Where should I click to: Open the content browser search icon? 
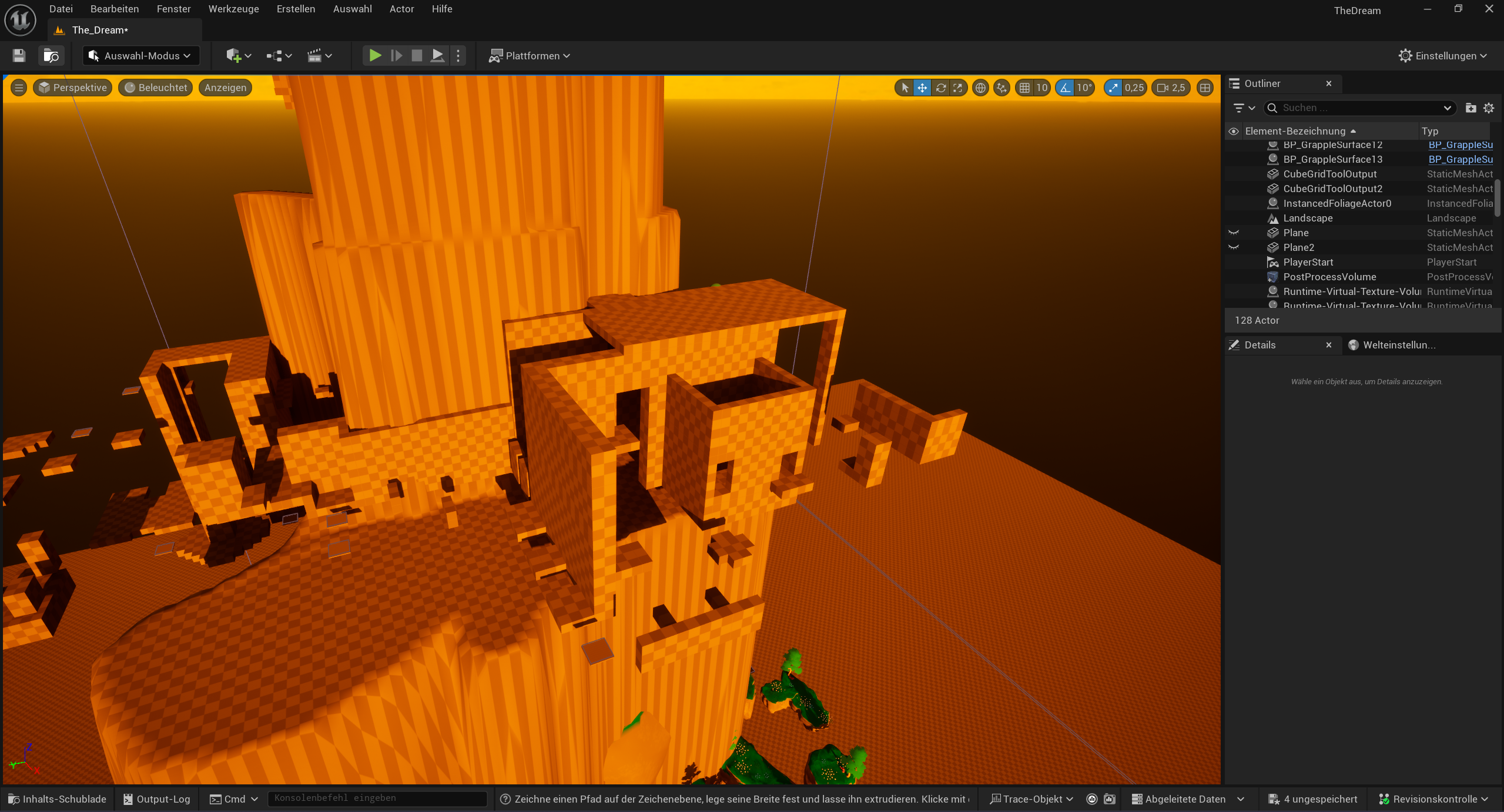(51, 56)
